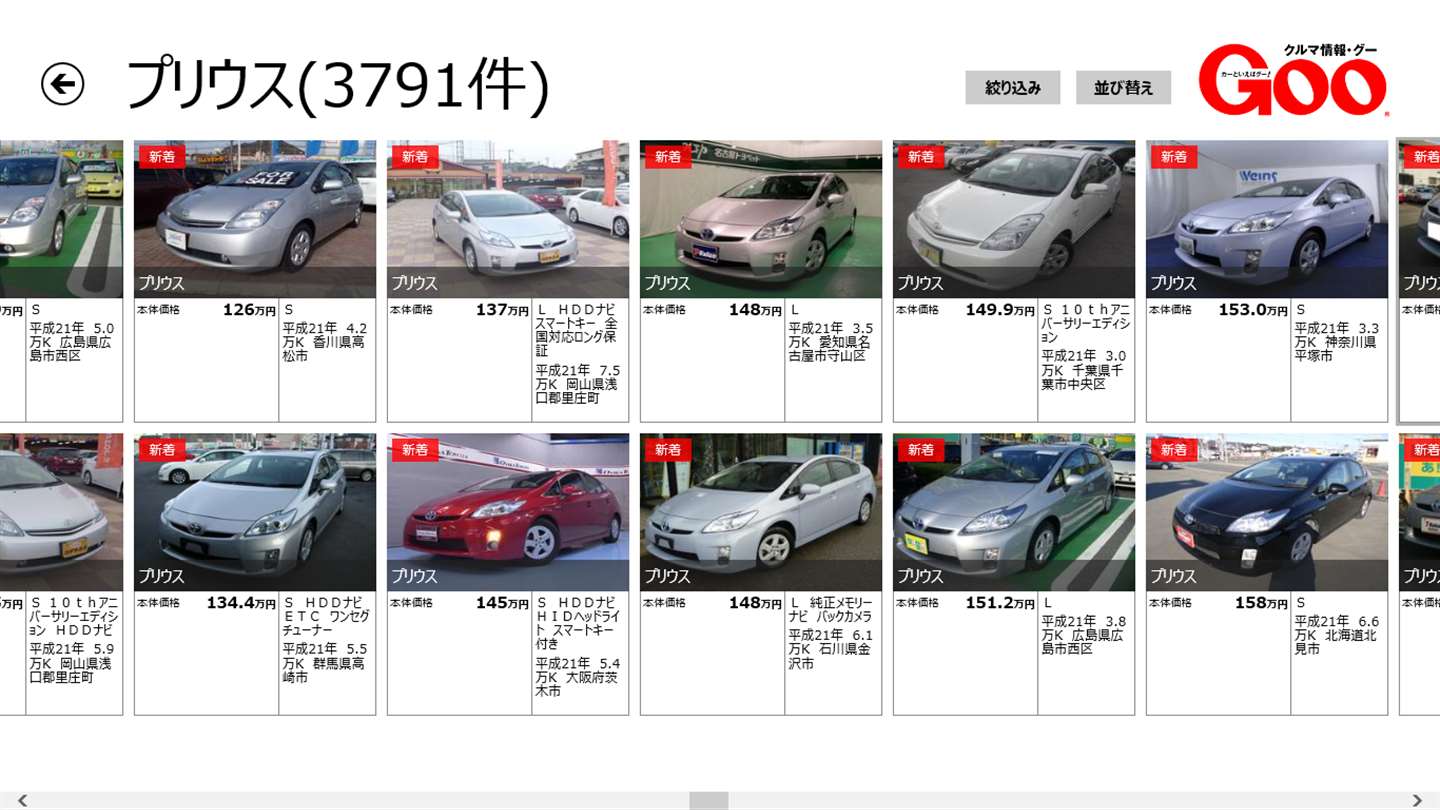Image resolution: width=1440 pixels, height=810 pixels.
Task: Click the 大阪府茨木市 car details
Action: (x=578, y=677)
